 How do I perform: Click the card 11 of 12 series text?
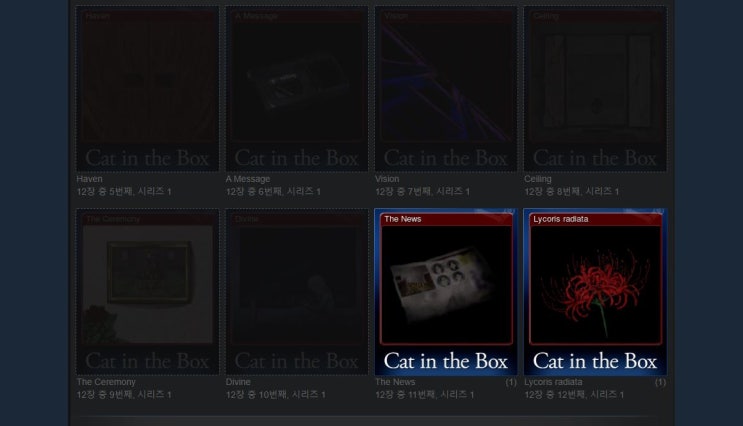tap(425, 394)
